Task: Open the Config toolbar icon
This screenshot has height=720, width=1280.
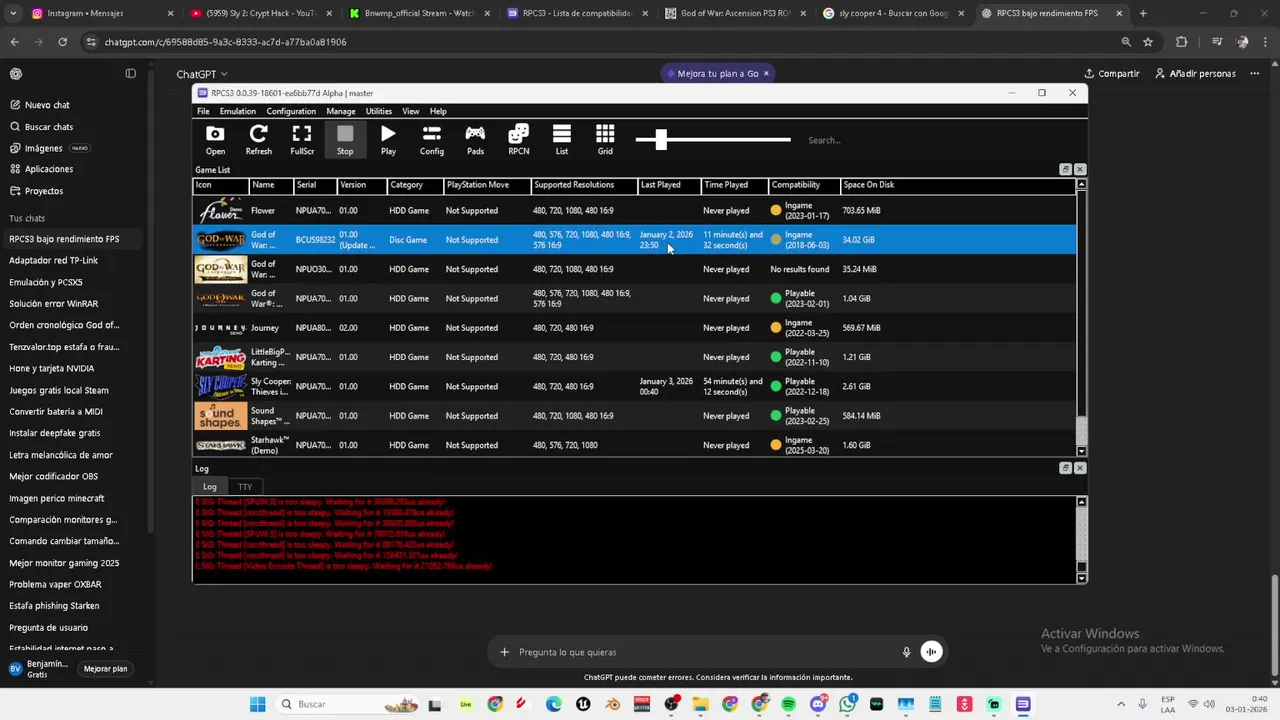Action: tap(432, 140)
